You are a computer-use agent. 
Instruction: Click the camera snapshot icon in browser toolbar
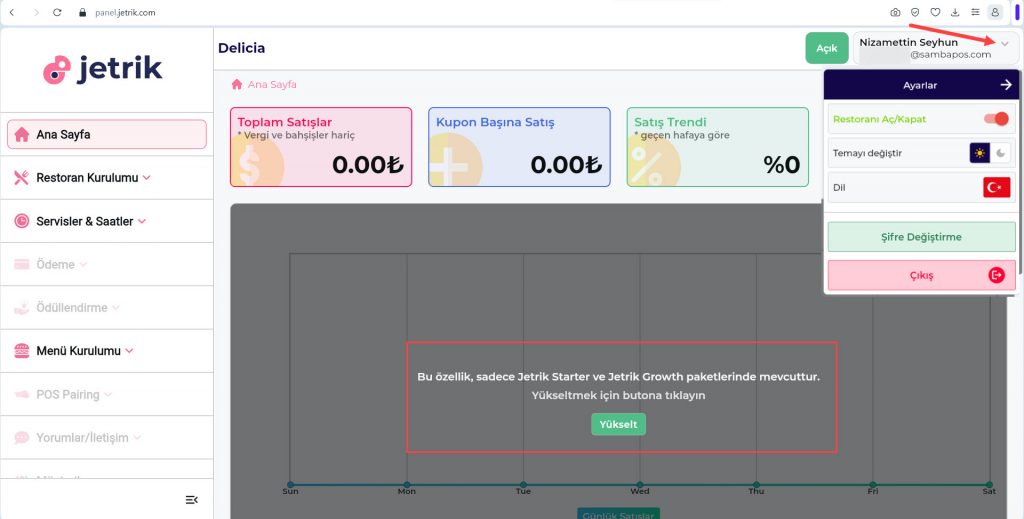coord(895,12)
